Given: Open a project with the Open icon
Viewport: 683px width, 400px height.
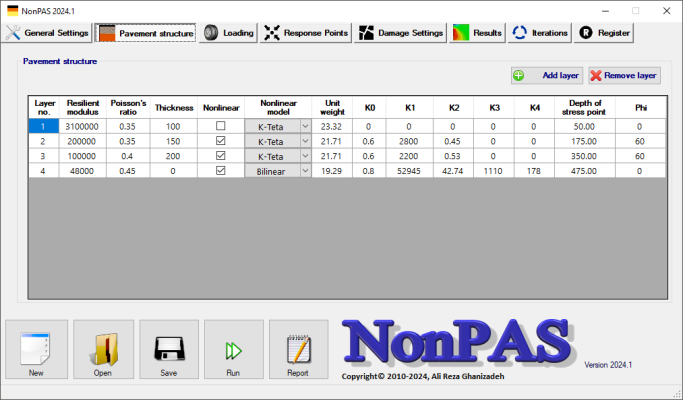Looking at the screenshot, I should click(103, 350).
